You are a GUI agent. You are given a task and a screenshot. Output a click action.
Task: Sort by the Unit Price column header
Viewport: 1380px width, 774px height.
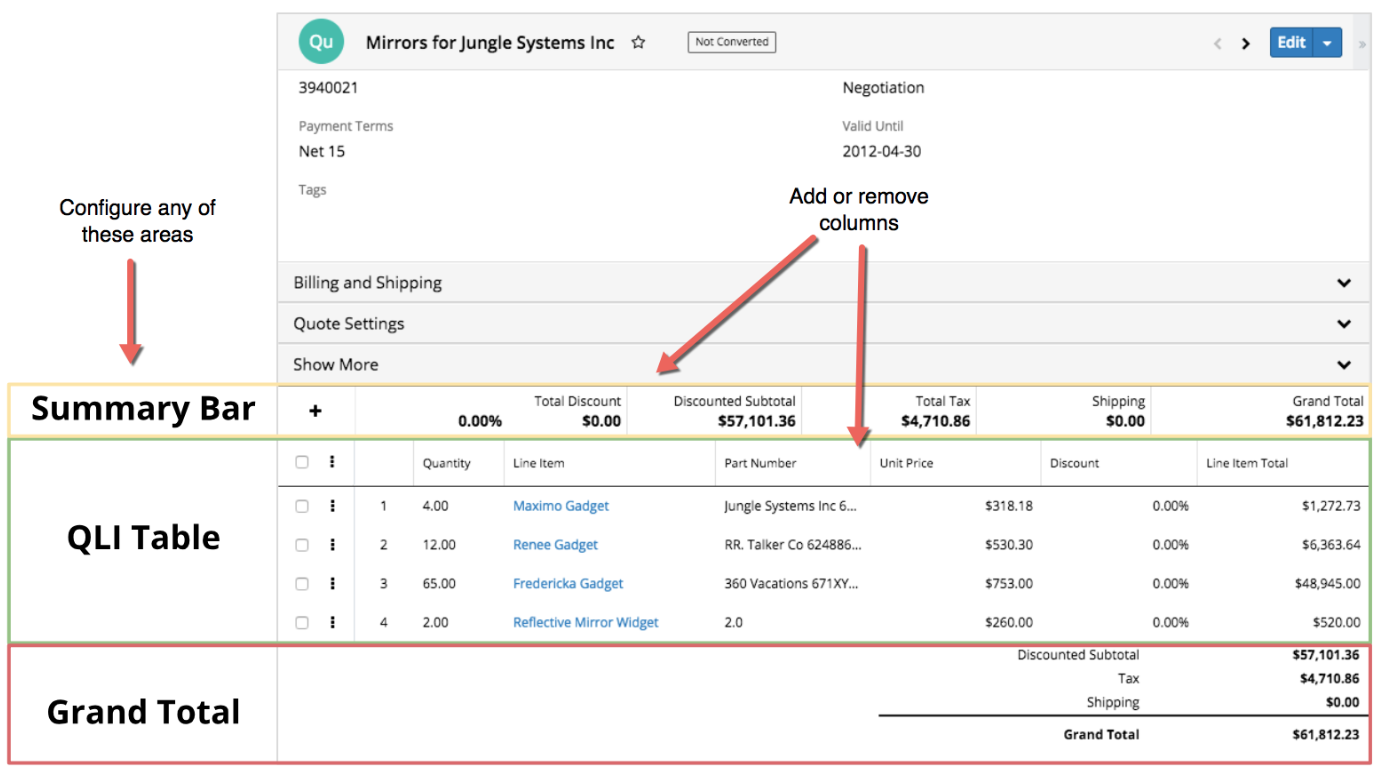point(906,463)
